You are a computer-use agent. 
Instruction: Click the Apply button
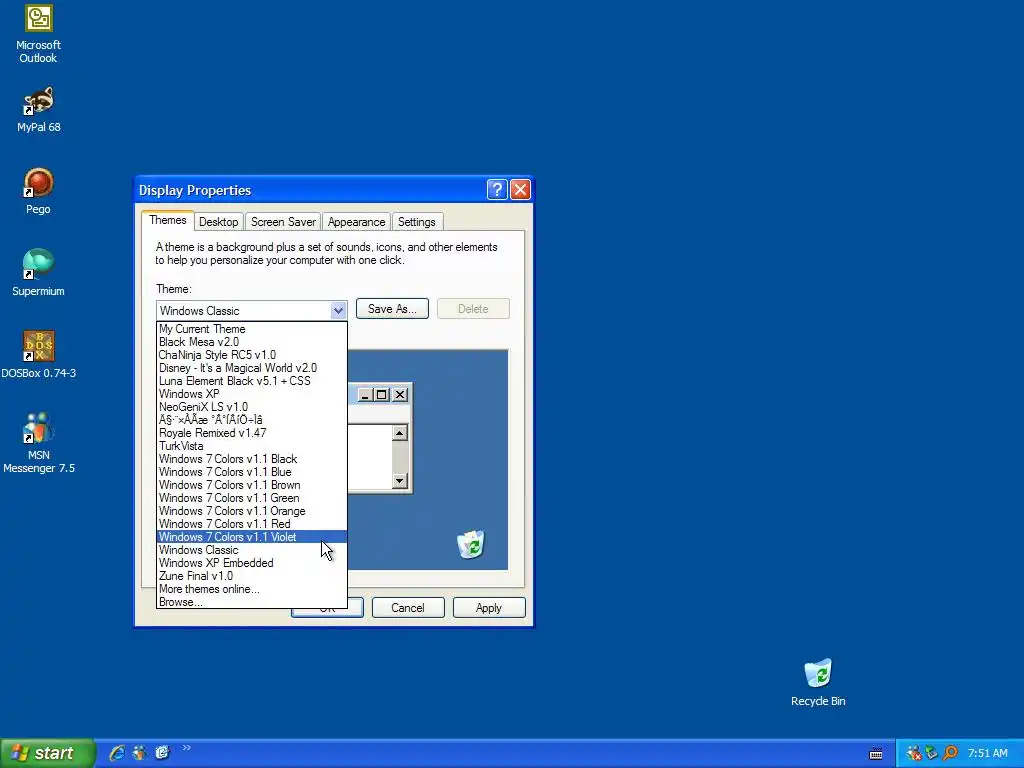[489, 608]
